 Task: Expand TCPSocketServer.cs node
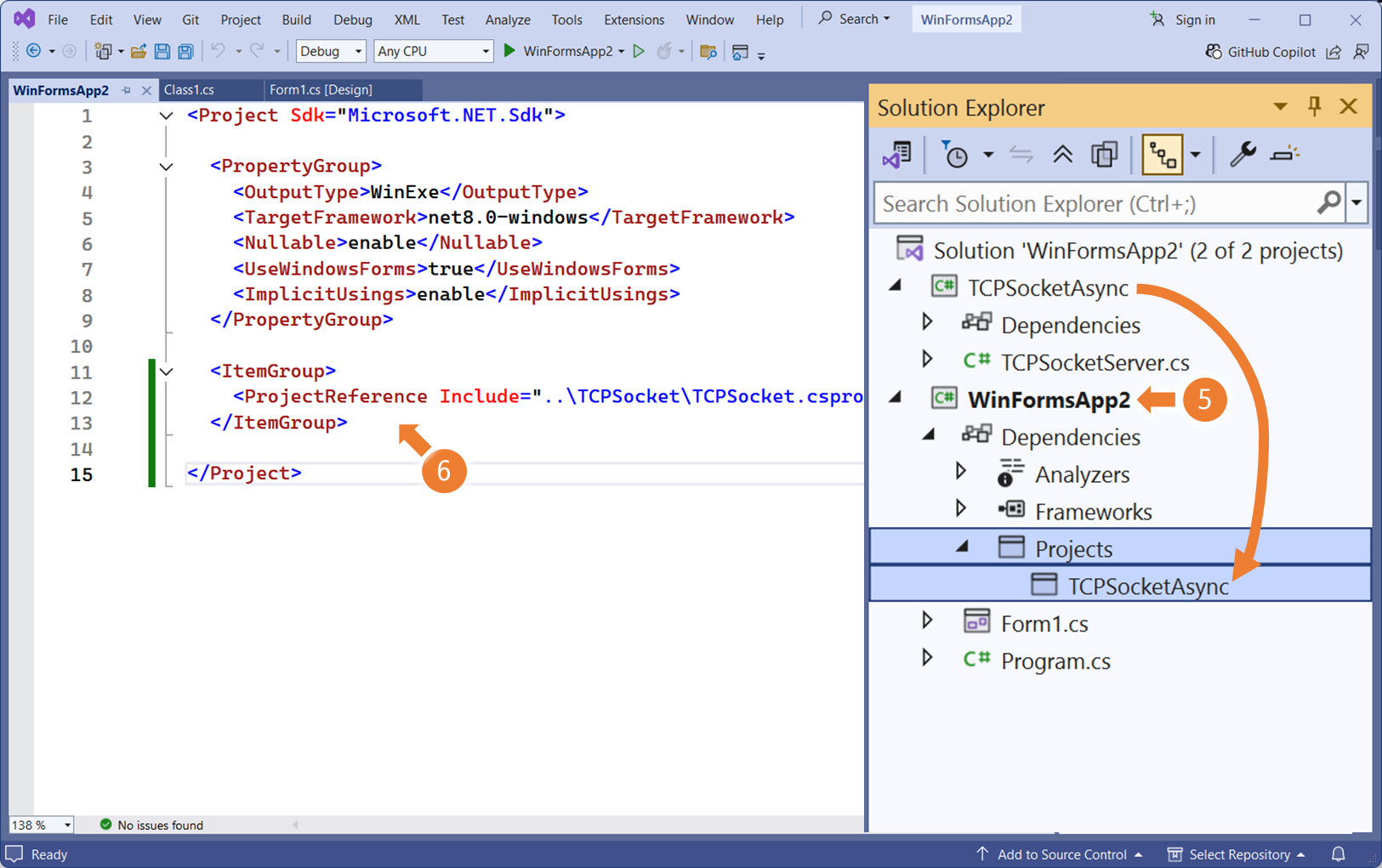pos(928,360)
